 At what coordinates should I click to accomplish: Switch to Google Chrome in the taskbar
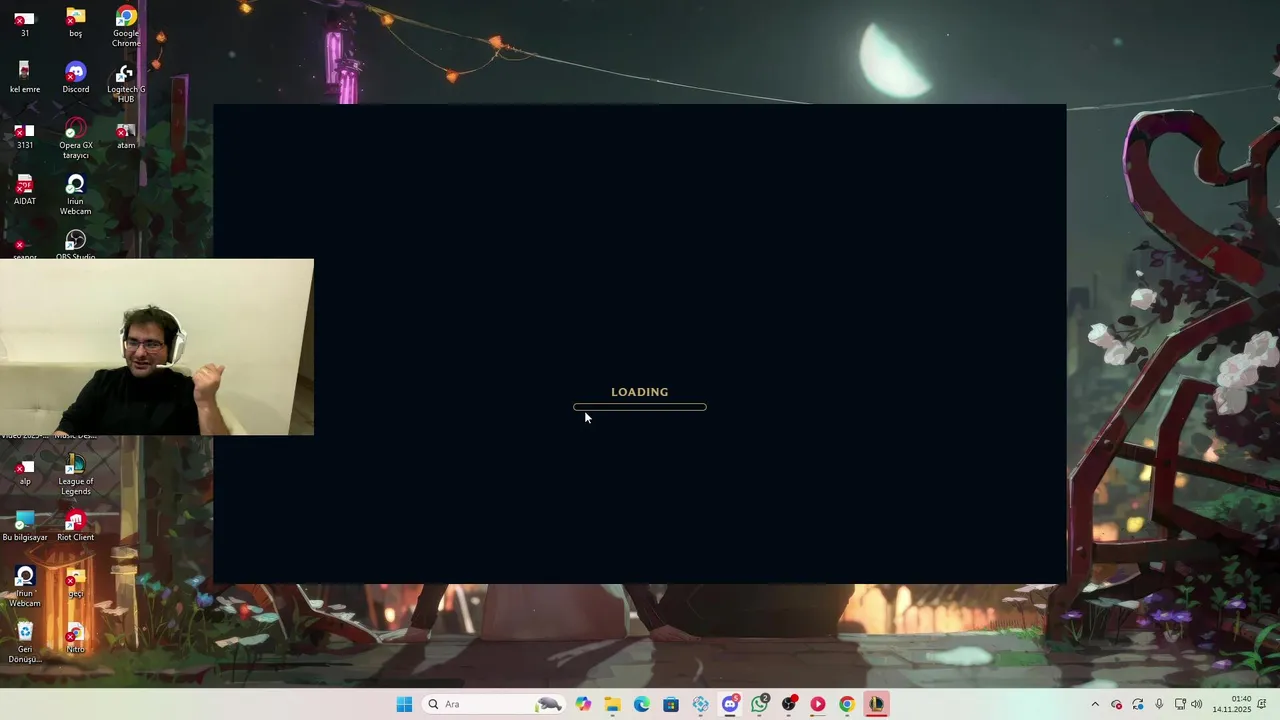click(x=847, y=704)
